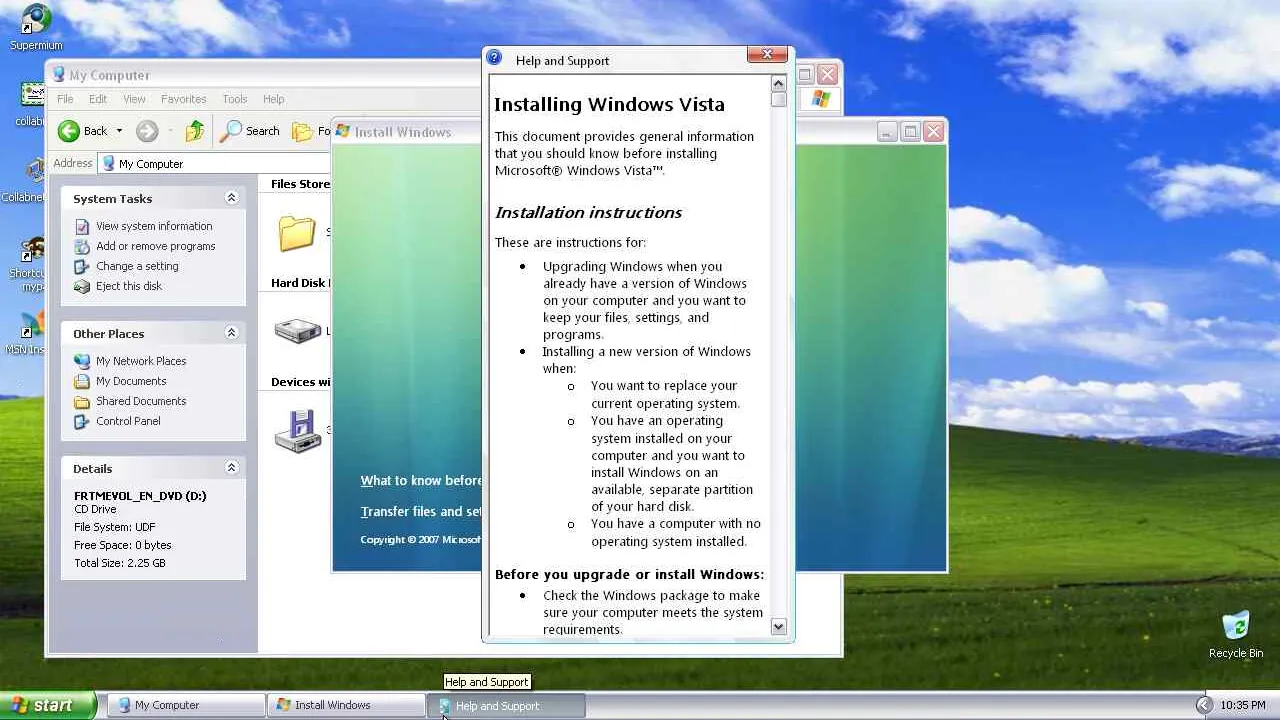The height and width of the screenshot is (720, 1280).
Task: Open the Supermium desktop shortcut
Action: [36, 27]
